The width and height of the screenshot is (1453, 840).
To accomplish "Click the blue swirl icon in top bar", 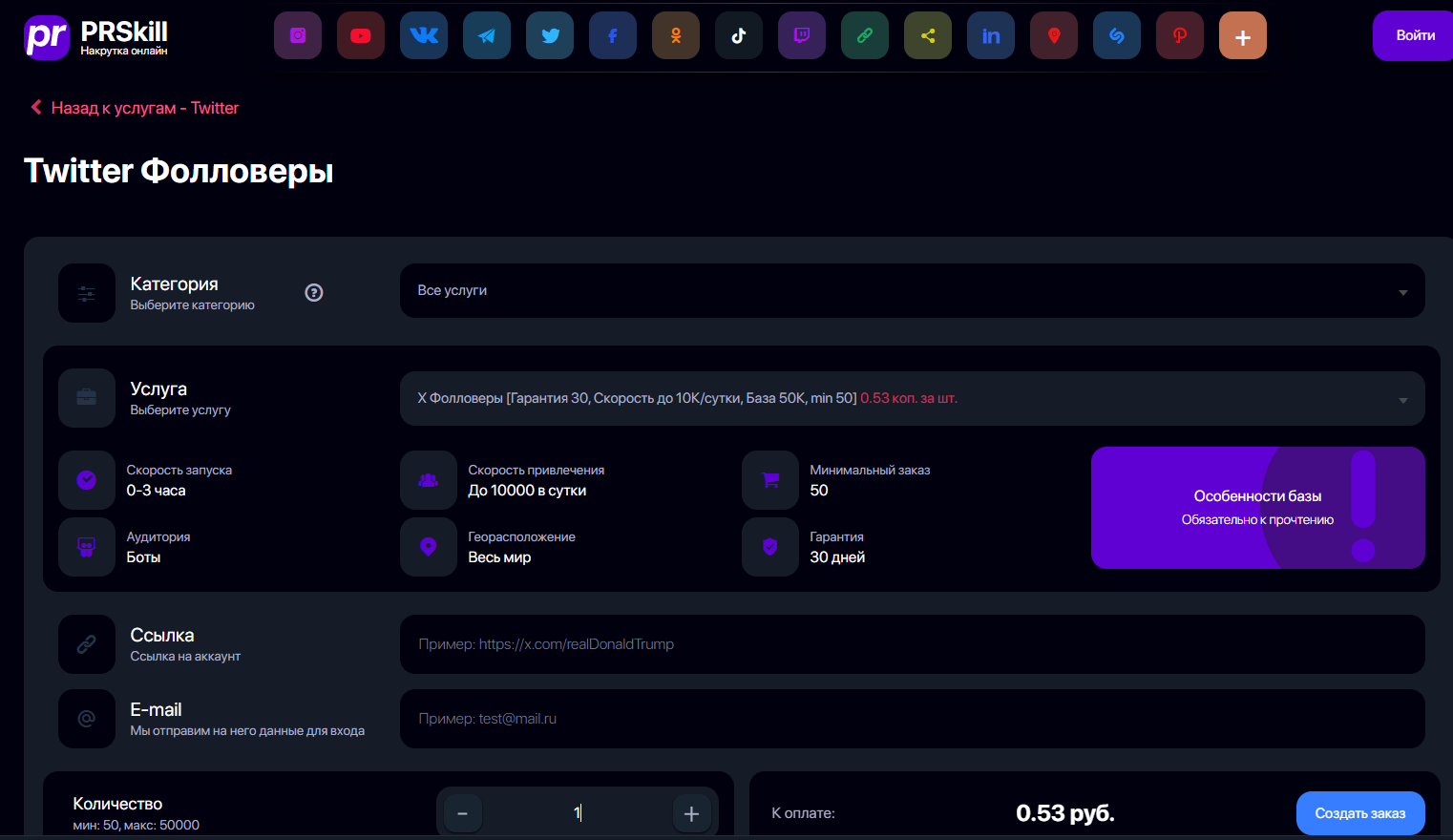I will point(1117,35).
